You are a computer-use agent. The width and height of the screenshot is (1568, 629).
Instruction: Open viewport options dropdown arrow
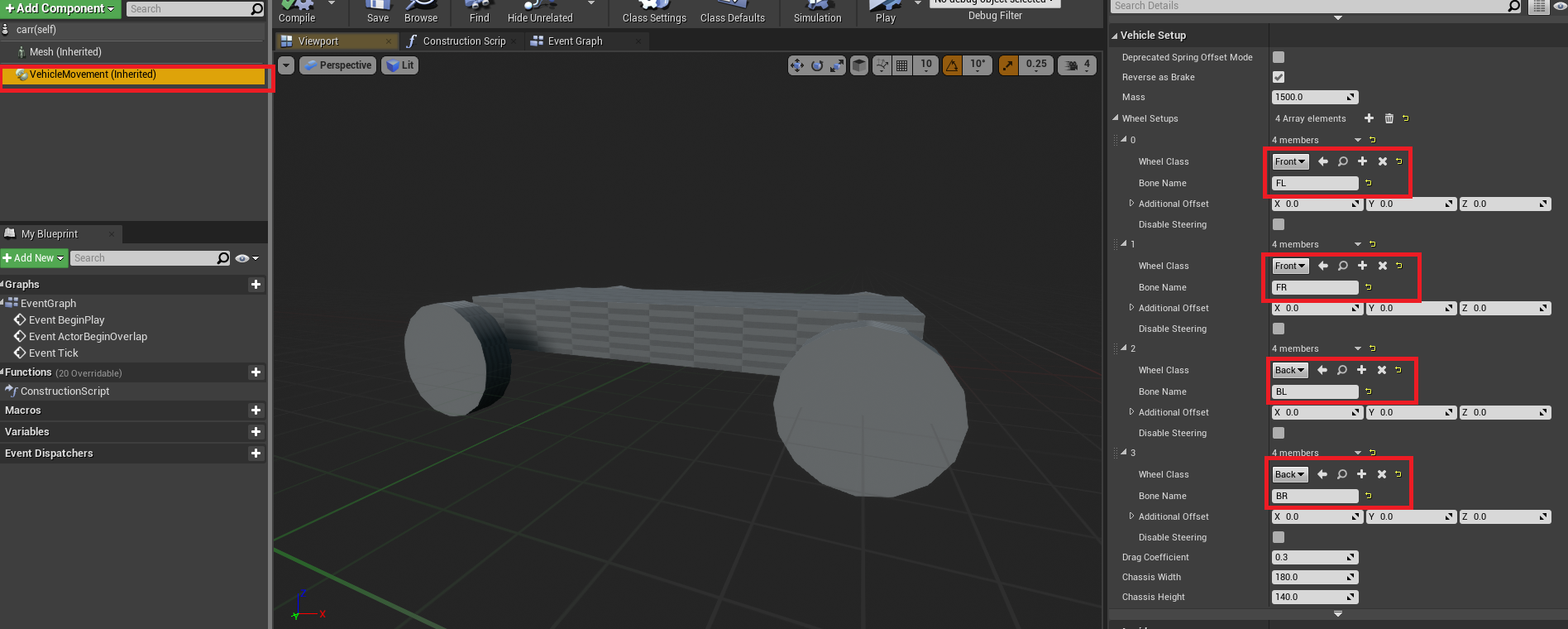click(286, 65)
